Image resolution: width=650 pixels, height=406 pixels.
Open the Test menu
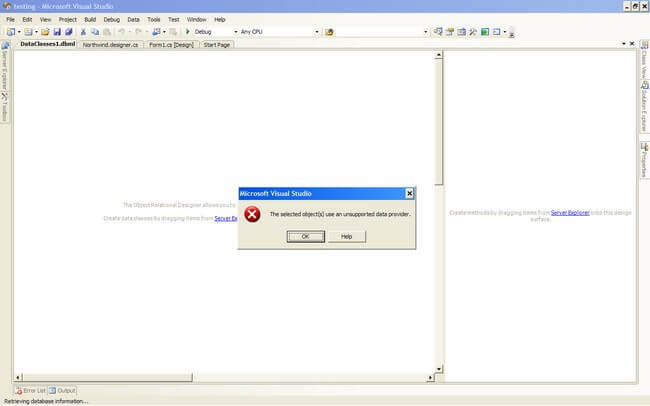click(x=174, y=19)
